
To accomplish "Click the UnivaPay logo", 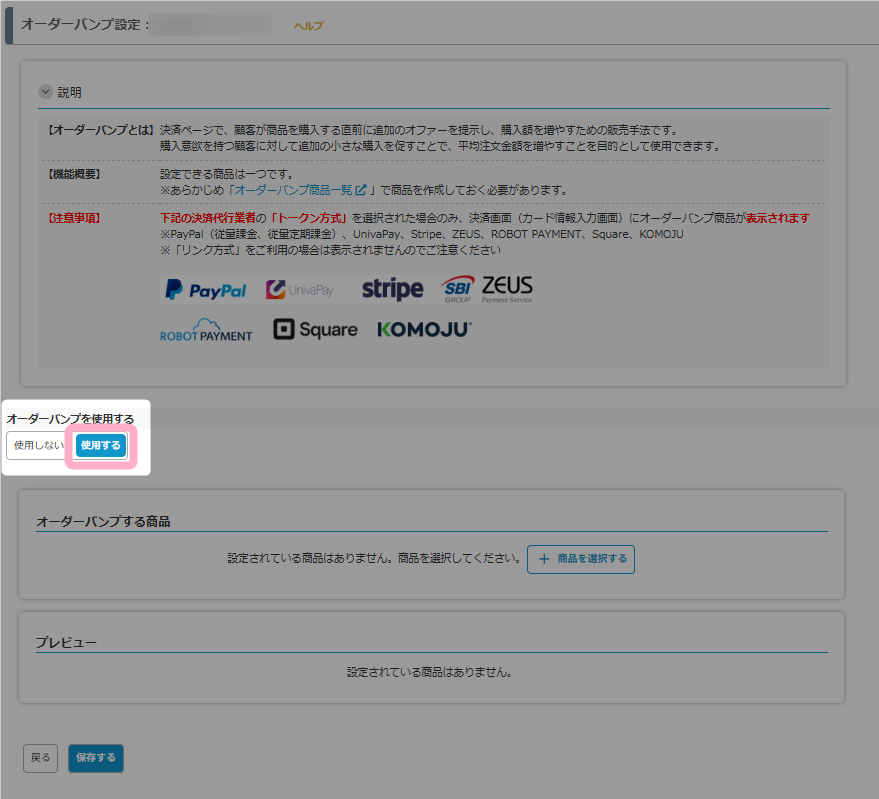I will pyautogui.click(x=299, y=290).
